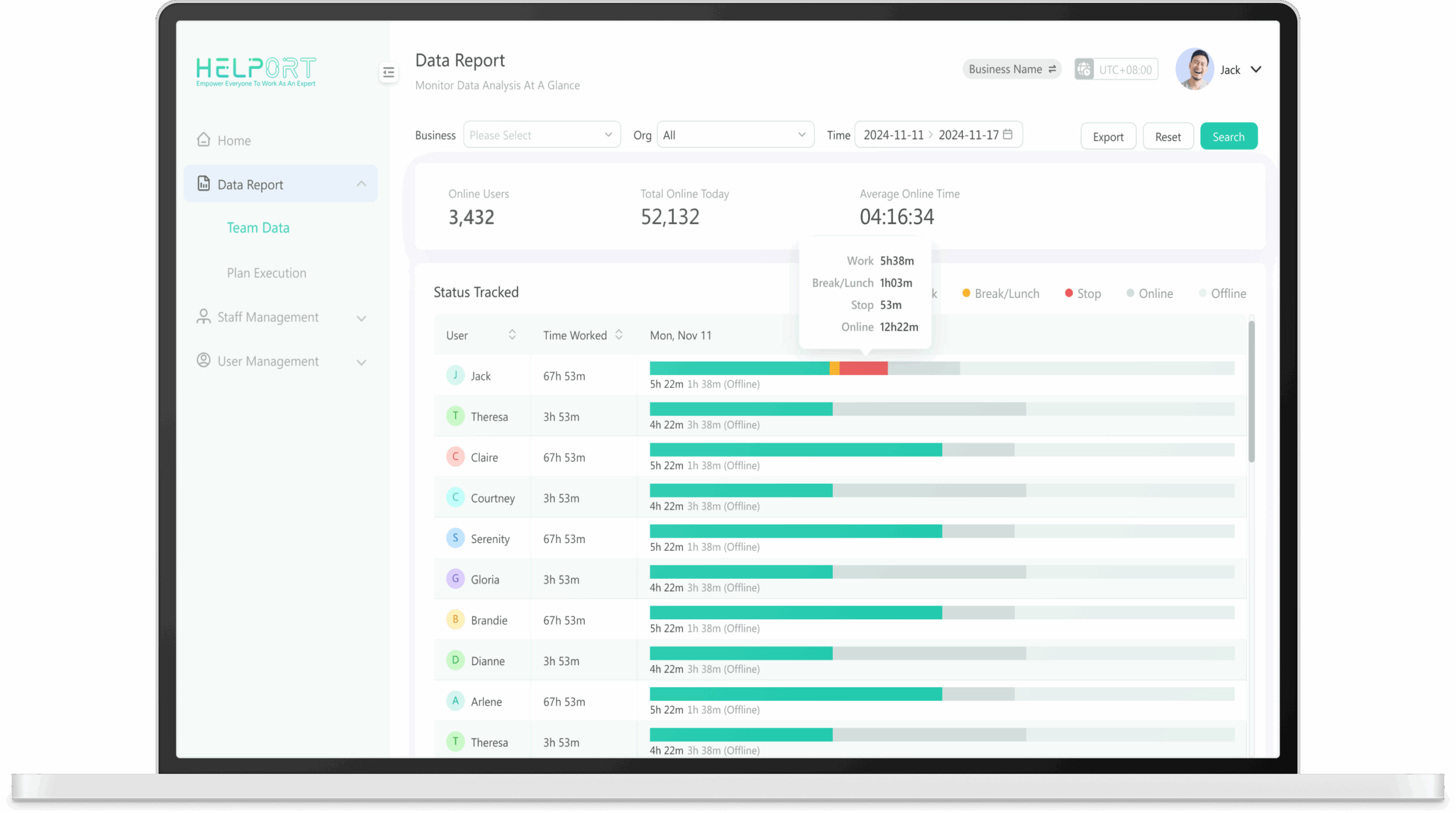1456x813 pixels.
Task: Click the red Stop segment on Jack's bar
Action: pos(863,368)
